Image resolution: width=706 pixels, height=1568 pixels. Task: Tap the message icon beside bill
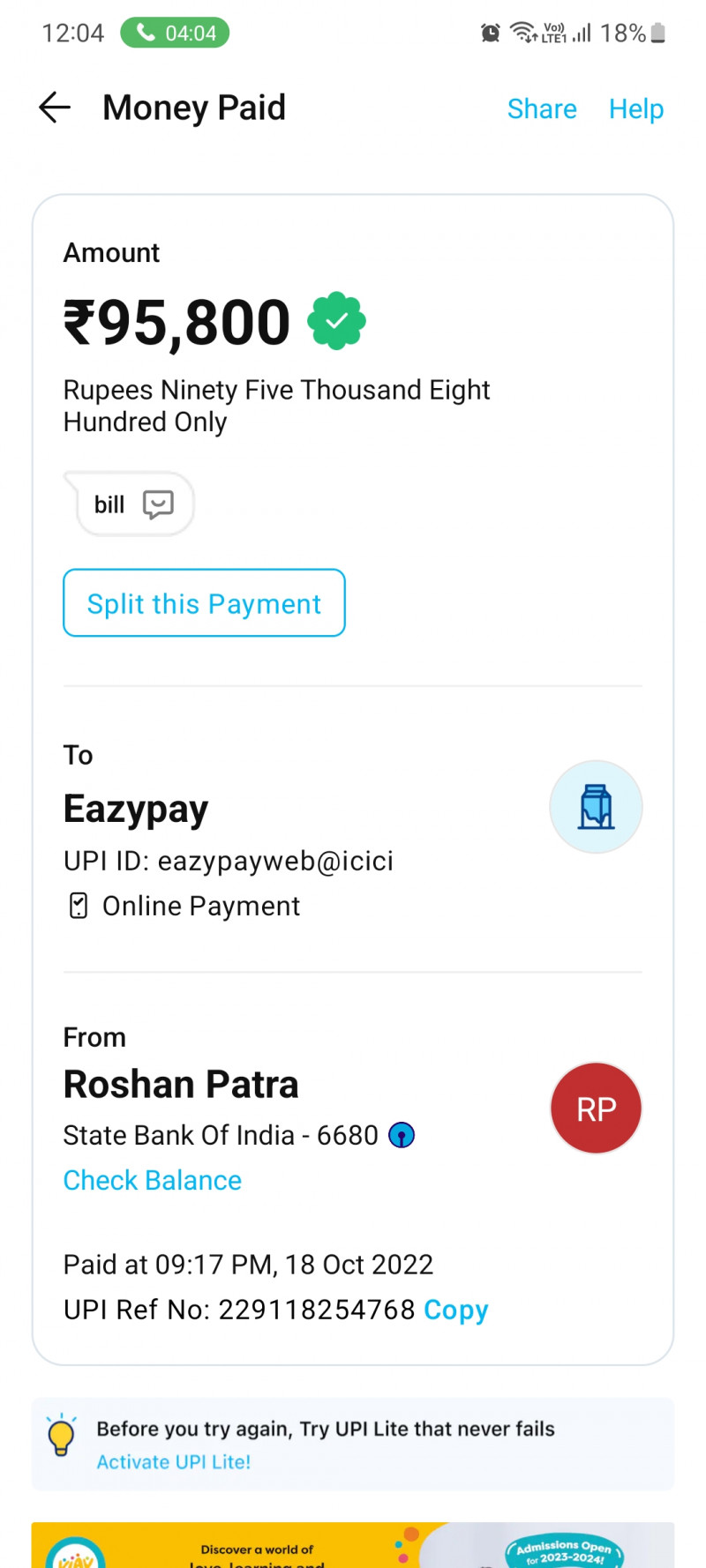click(x=158, y=504)
